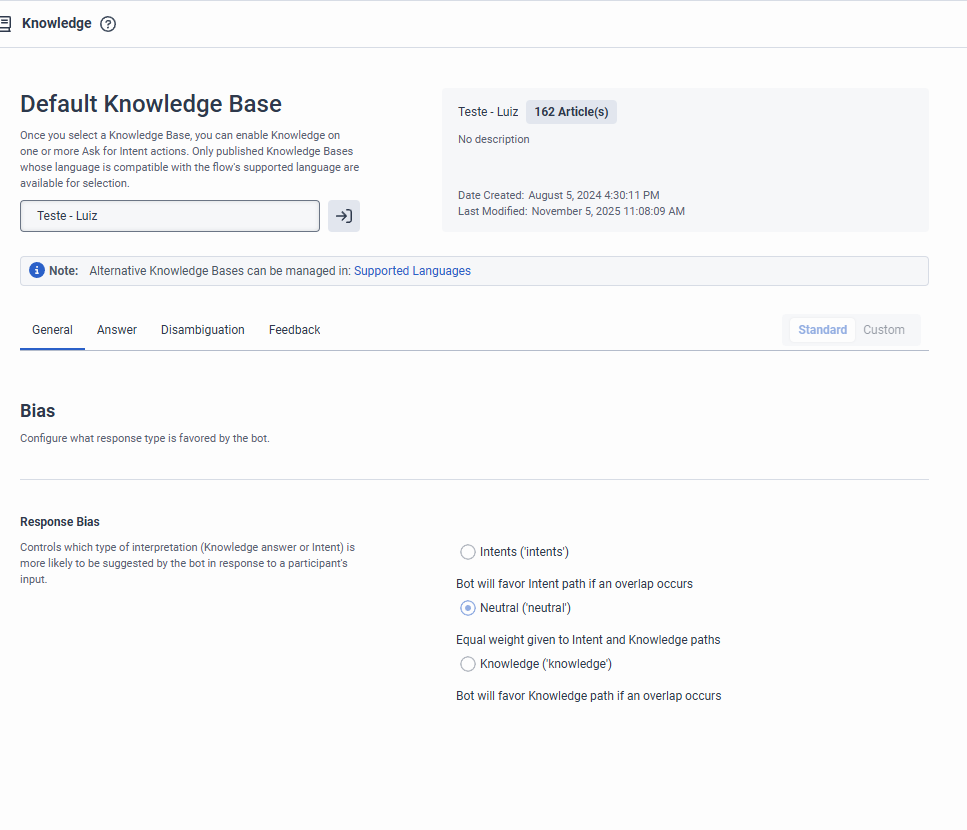The image size is (967, 830).
Task: Click the Knowledge help question mark icon
Action: click(x=108, y=24)
